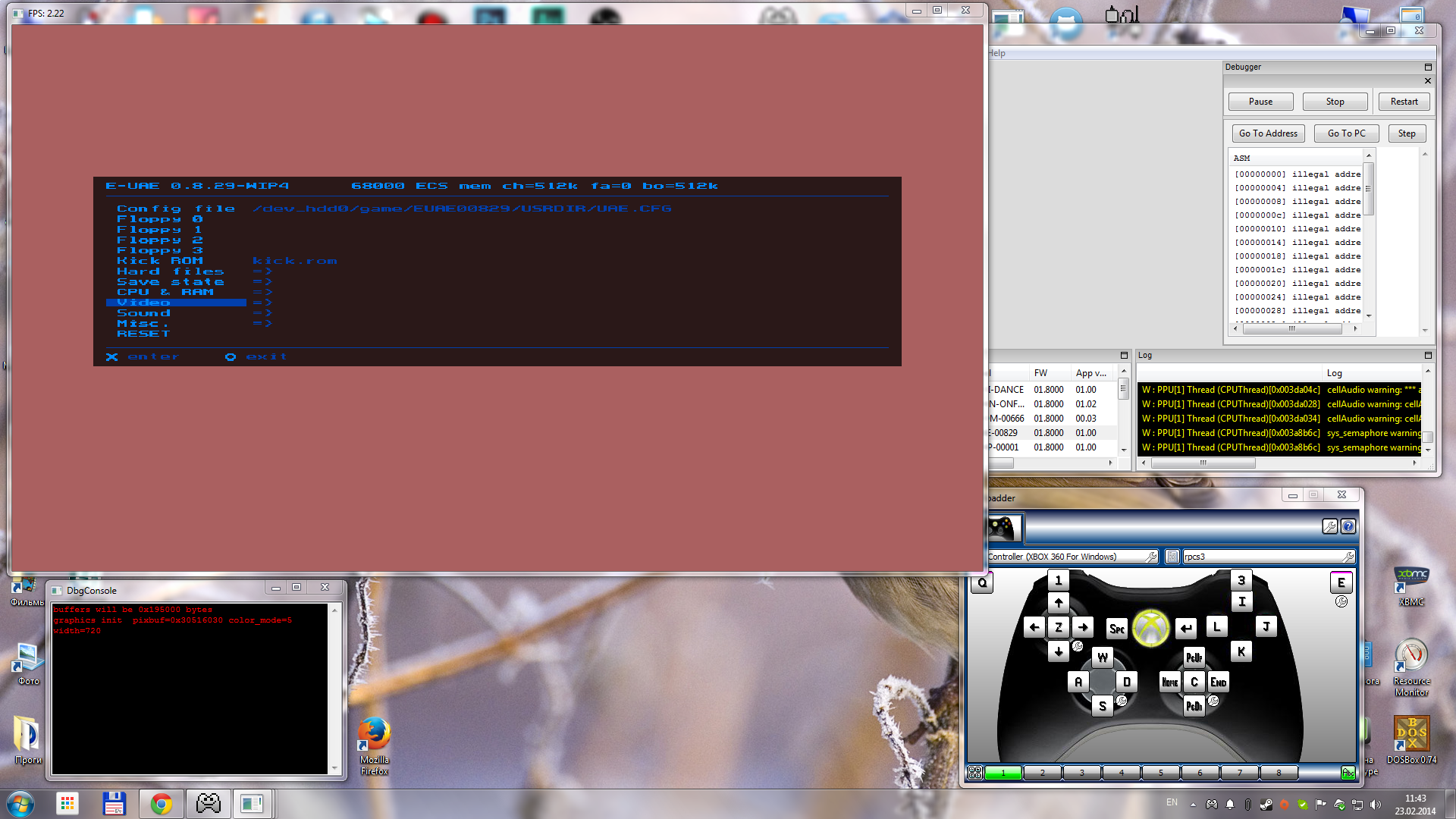This screenshot has height=819, width=1456.
Task: Open Xpadder settings wrench icon
Action: tap(1329, 526)
